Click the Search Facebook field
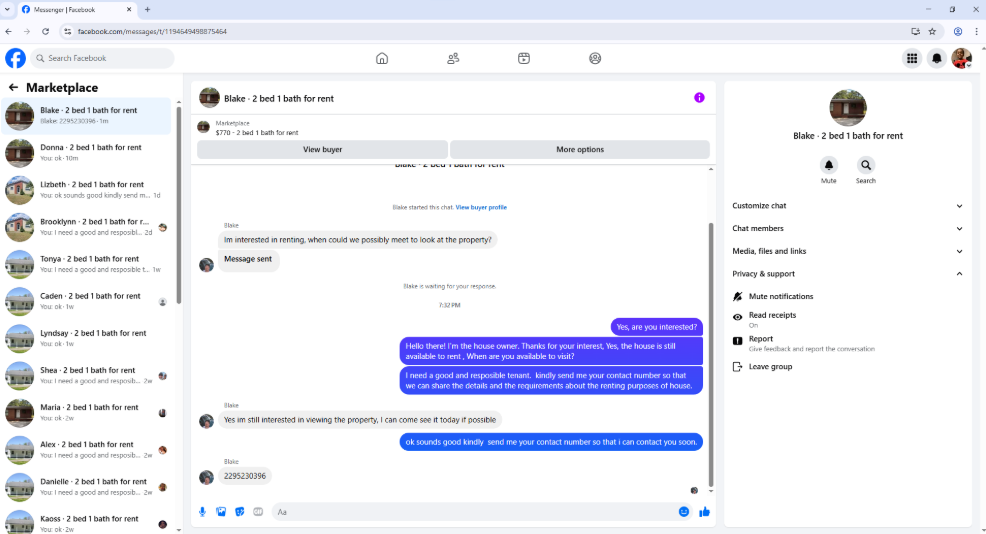This screenshot has height=534, width=986. [102, 58]
